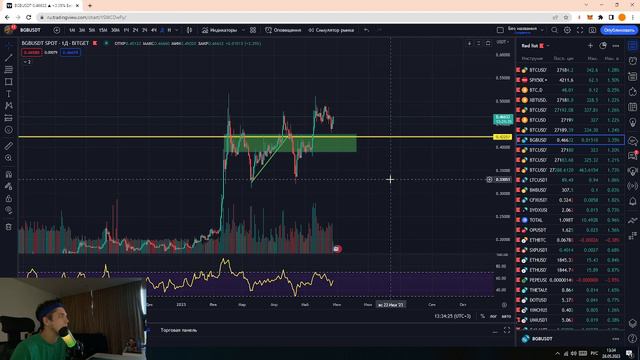Open chart settings gear
The image size is (640, 360).
pos(567,30)
